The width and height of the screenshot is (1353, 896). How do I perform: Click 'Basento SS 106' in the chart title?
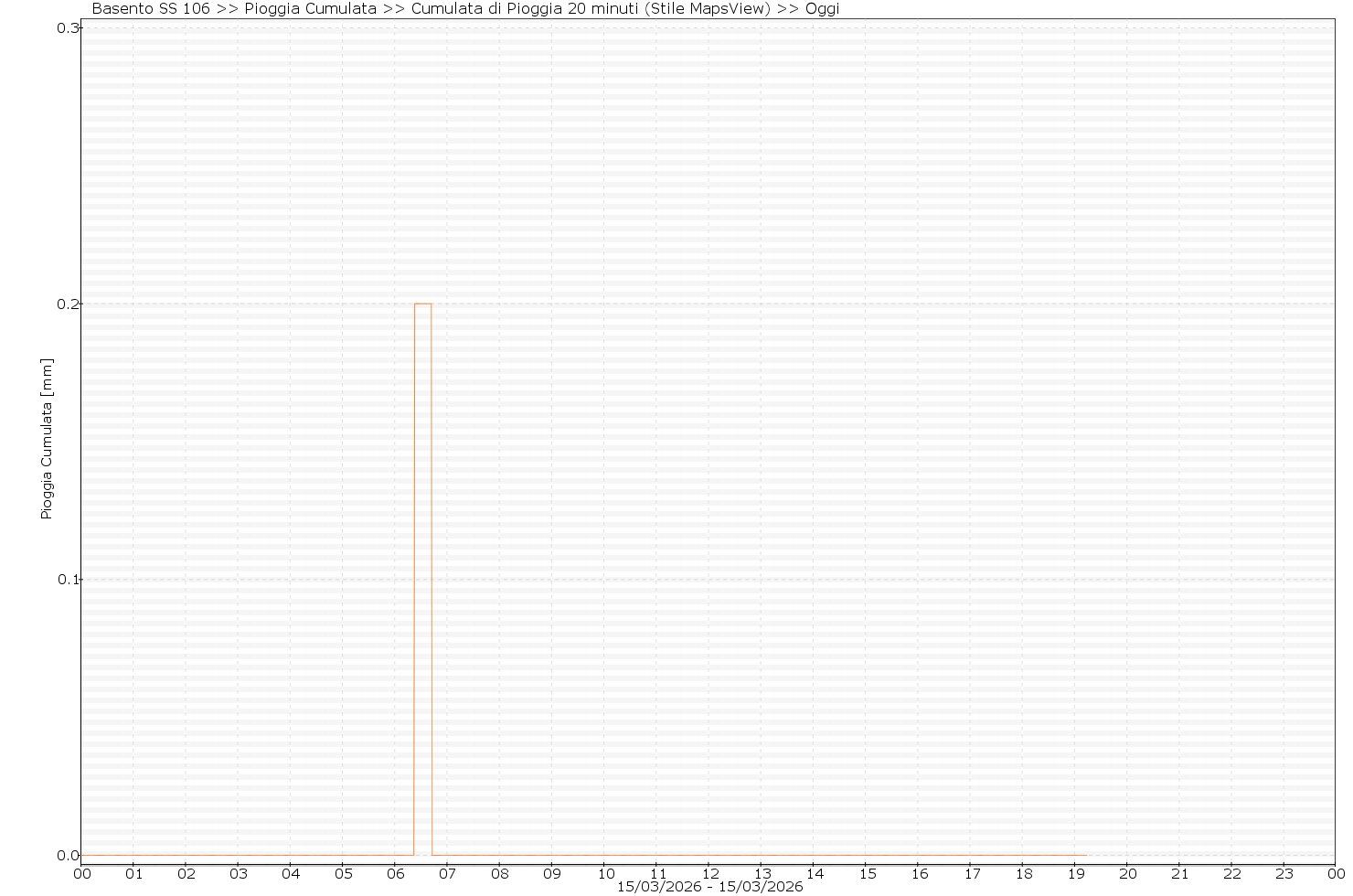[x=151, y=9]
